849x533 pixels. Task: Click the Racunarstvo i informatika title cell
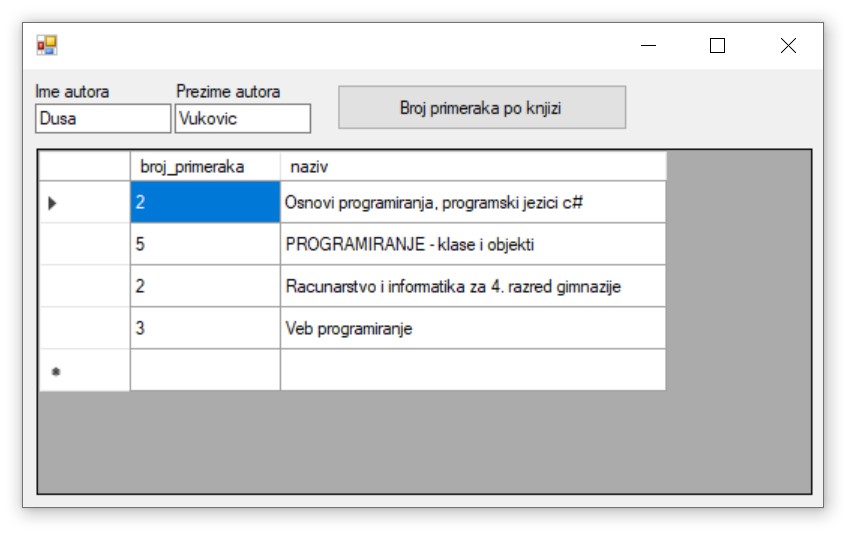pos(472,287)
